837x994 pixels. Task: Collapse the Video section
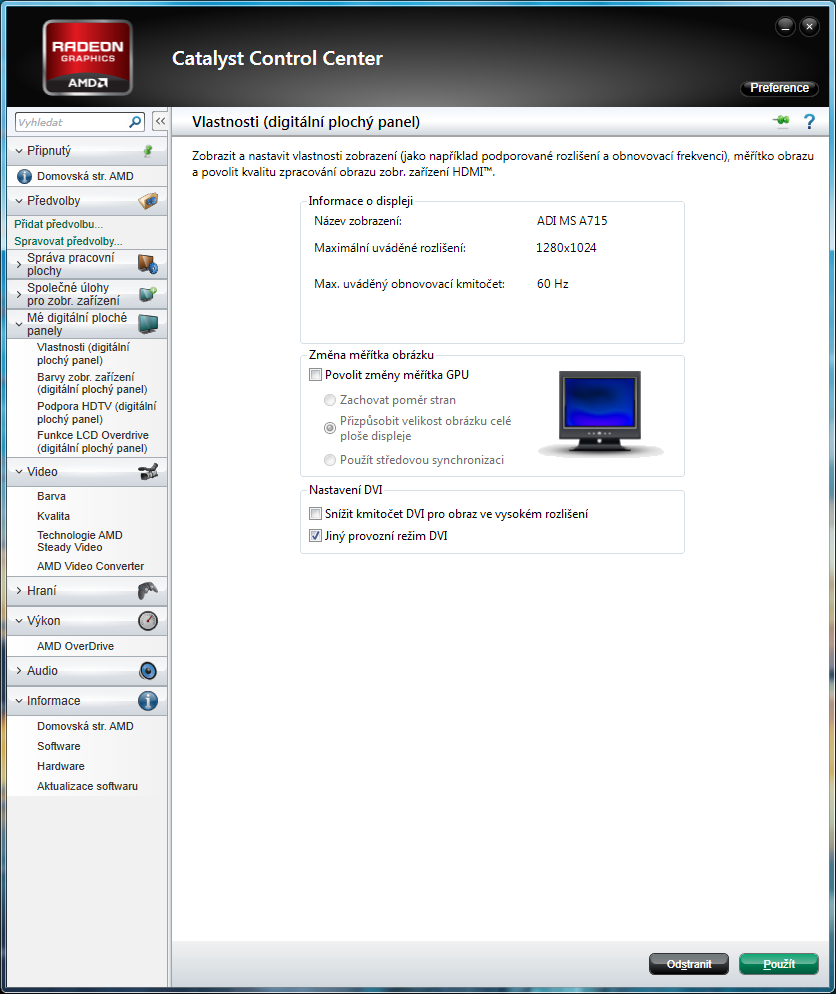[x=19, y=472]
